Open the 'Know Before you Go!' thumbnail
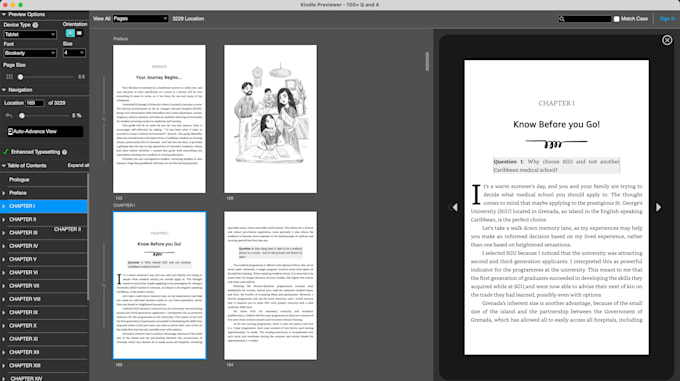 click(x=159, y=286)
